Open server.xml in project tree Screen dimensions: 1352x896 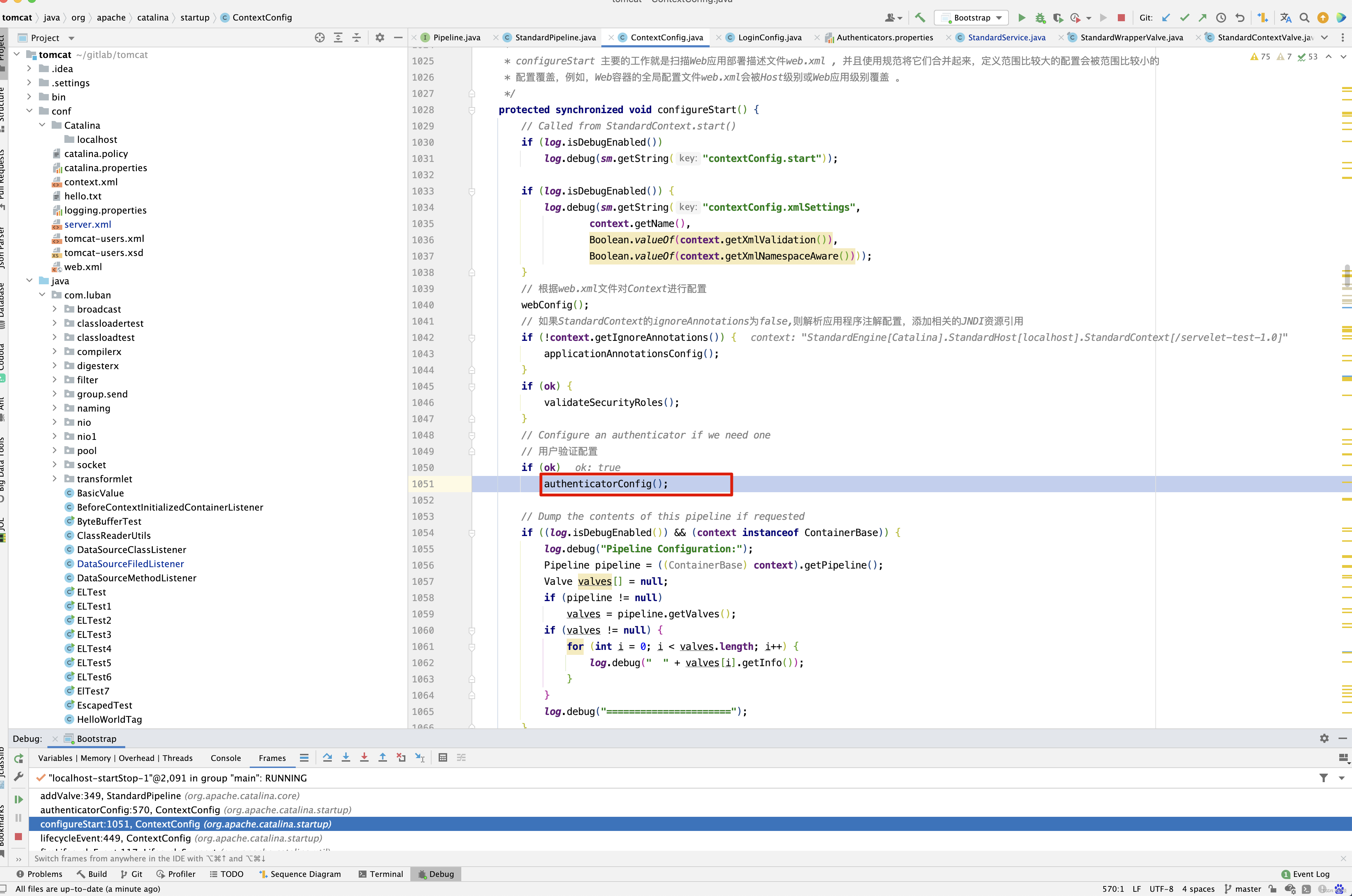87,224
